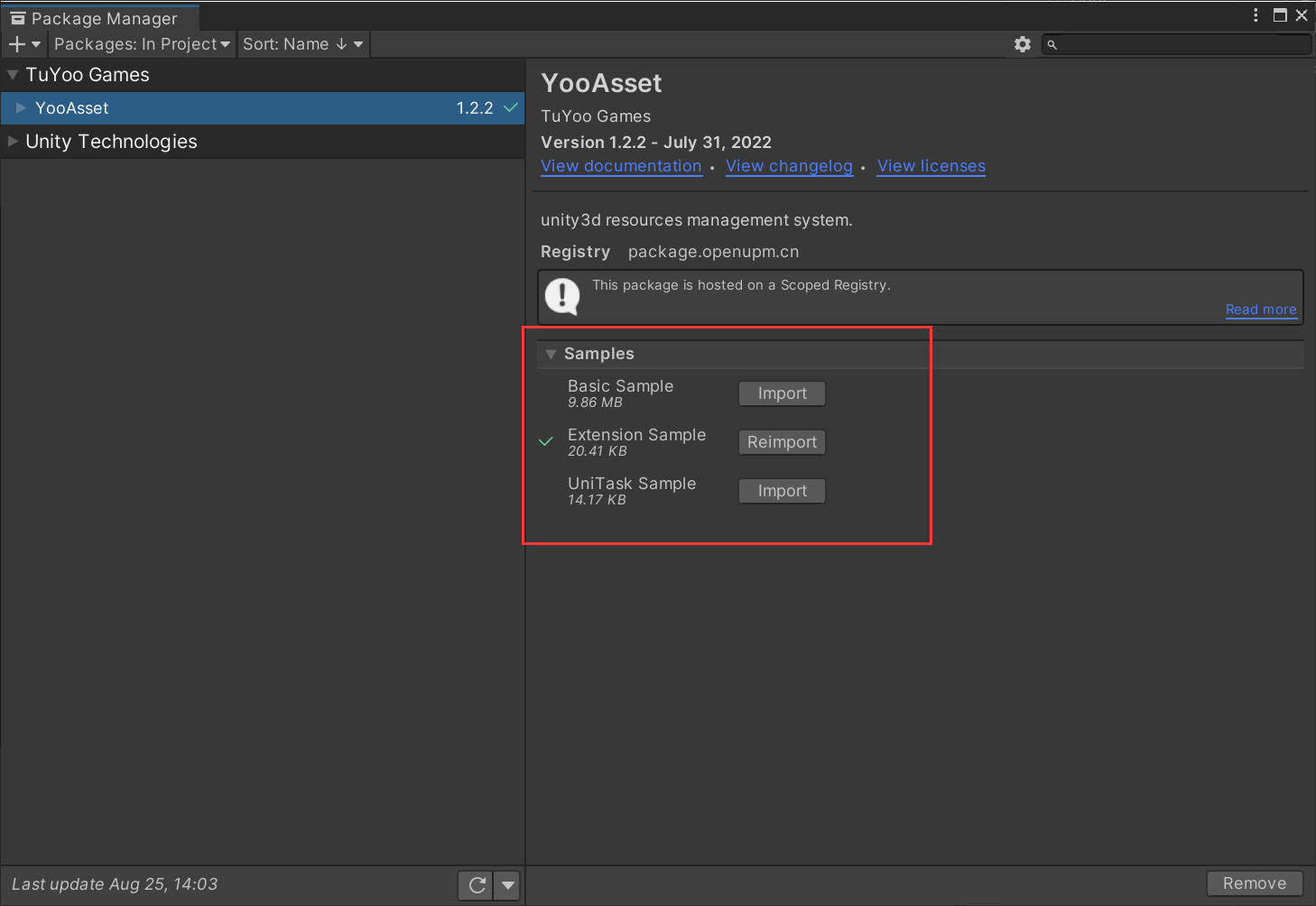Open the Packages: In Project dropdown
This screenshot has width=1316, height=906.
coord(142,44)
